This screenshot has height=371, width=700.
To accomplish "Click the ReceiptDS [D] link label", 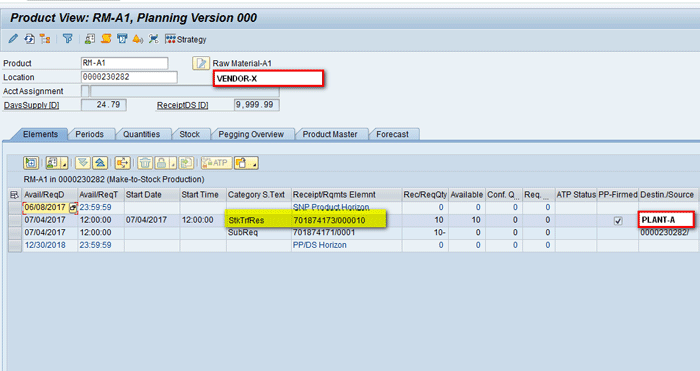I will pyautogui.click(x=182, y=105).
